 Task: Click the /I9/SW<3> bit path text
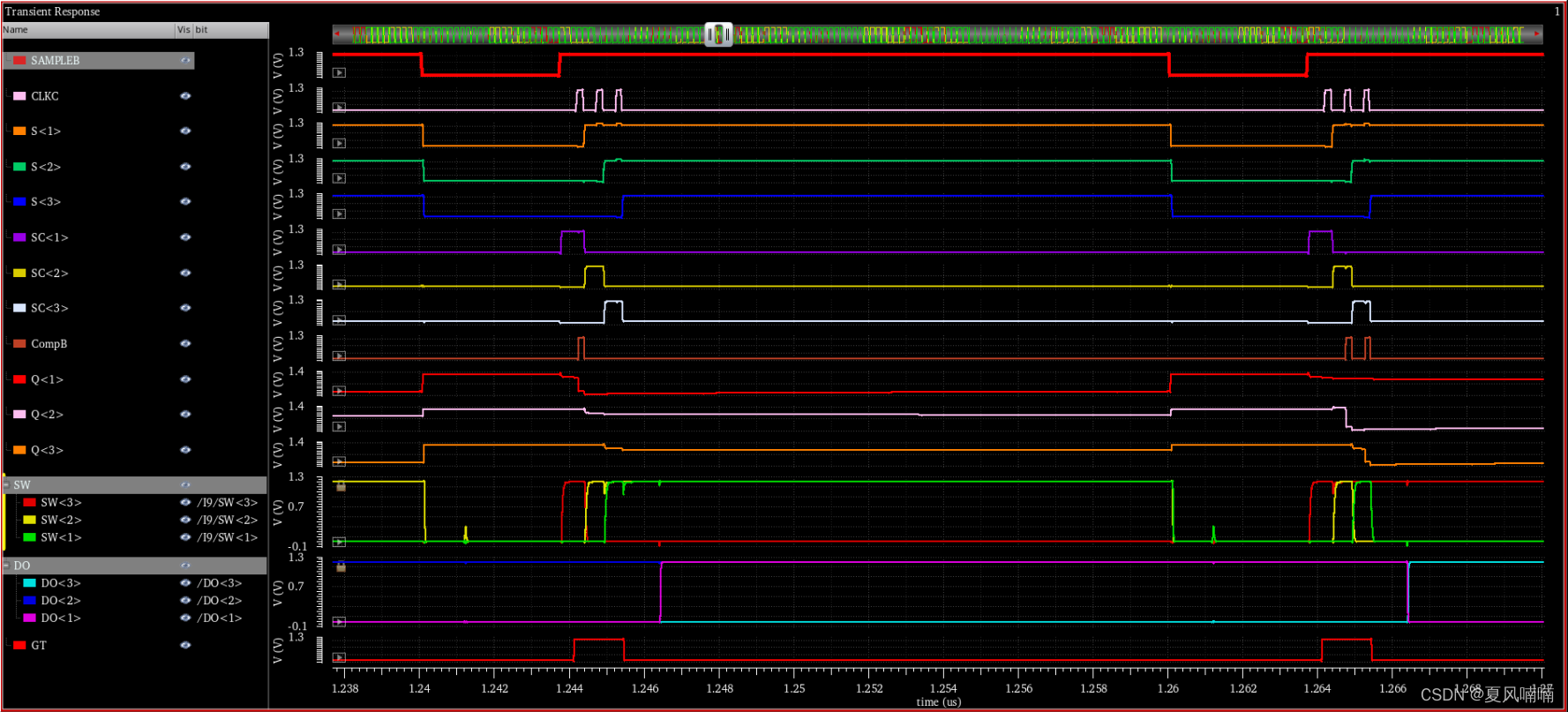(x=228, y=502)
